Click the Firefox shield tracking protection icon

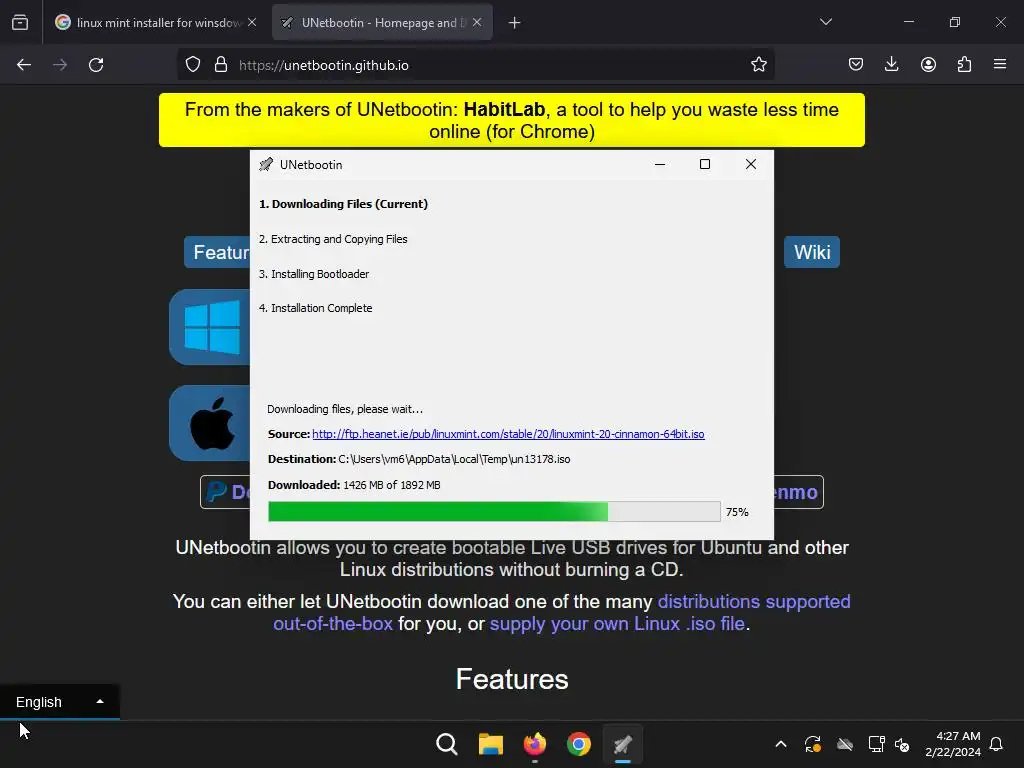click(193, 65)
